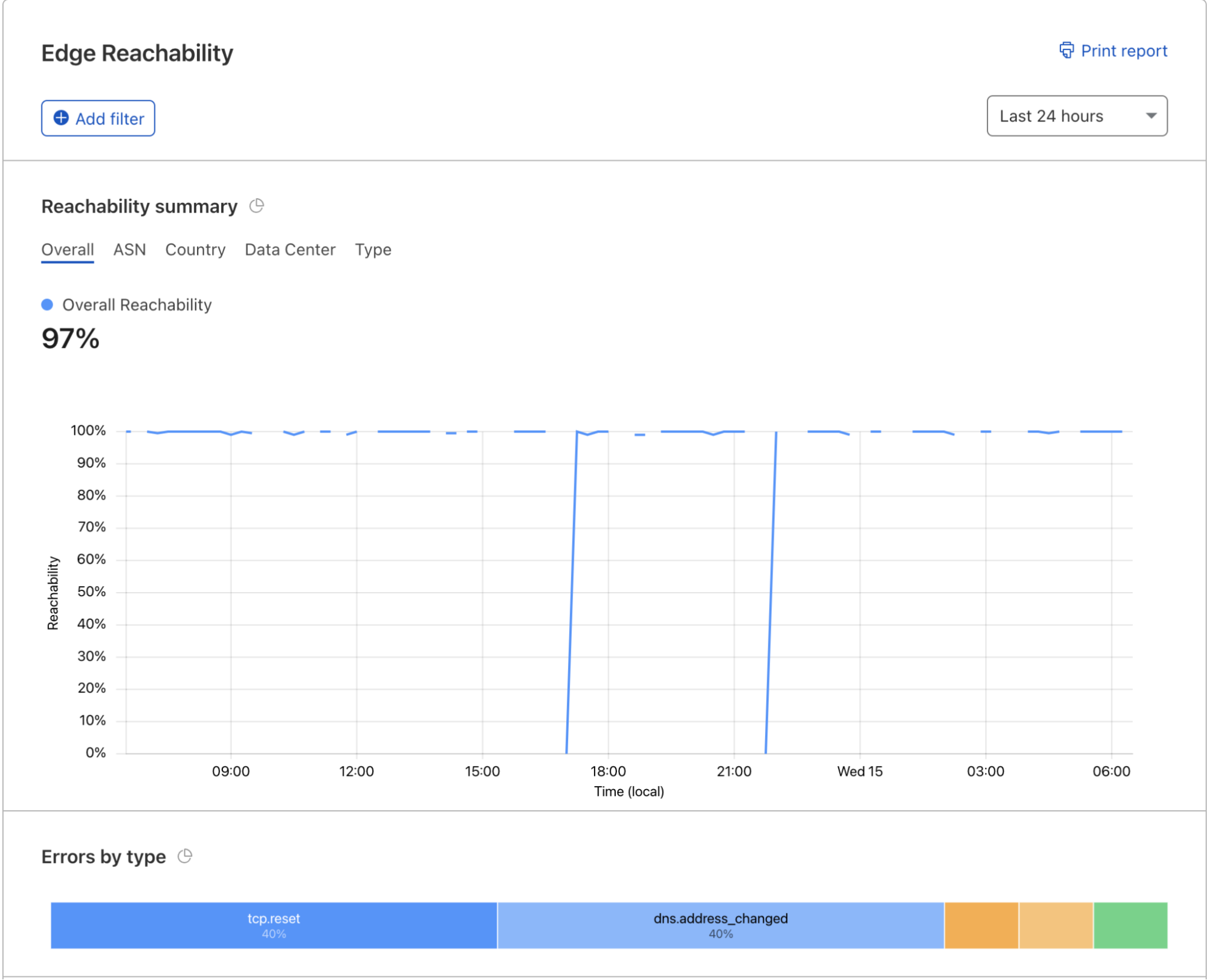
Task: Select the Overall tab
Action: click(67, 250)
